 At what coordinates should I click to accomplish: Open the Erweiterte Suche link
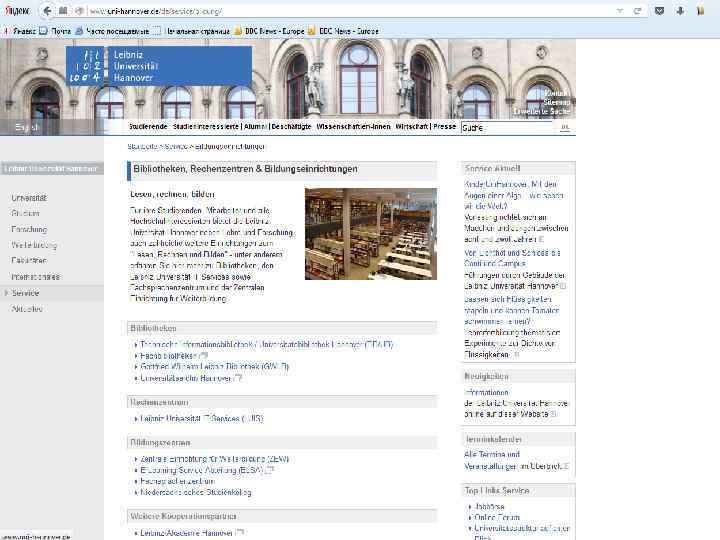pyautogui.click(x=542, y=112)
